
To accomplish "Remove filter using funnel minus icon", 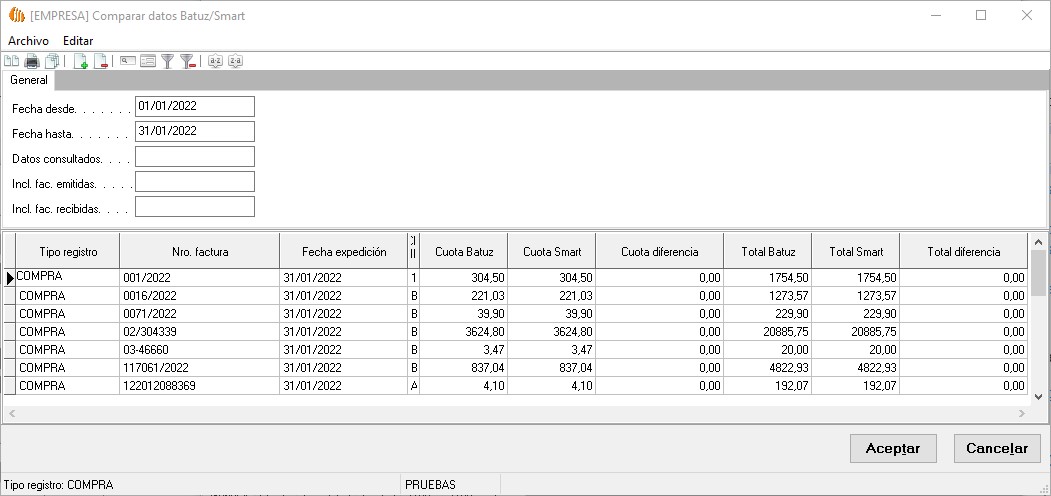I will (187, 62).
